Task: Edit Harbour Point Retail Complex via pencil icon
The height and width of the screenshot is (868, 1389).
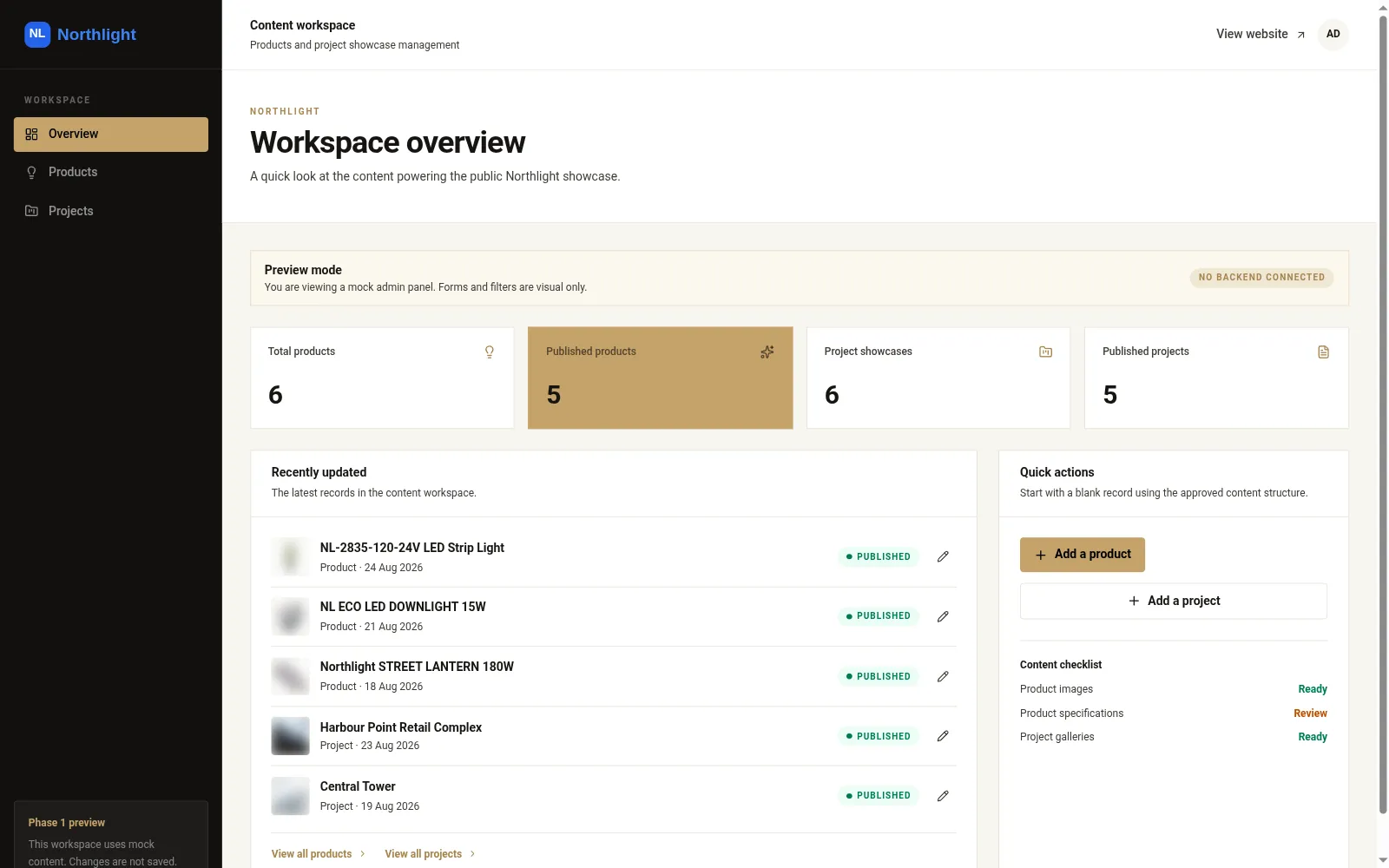Action: pyautogui.click(x=943, y=736)
